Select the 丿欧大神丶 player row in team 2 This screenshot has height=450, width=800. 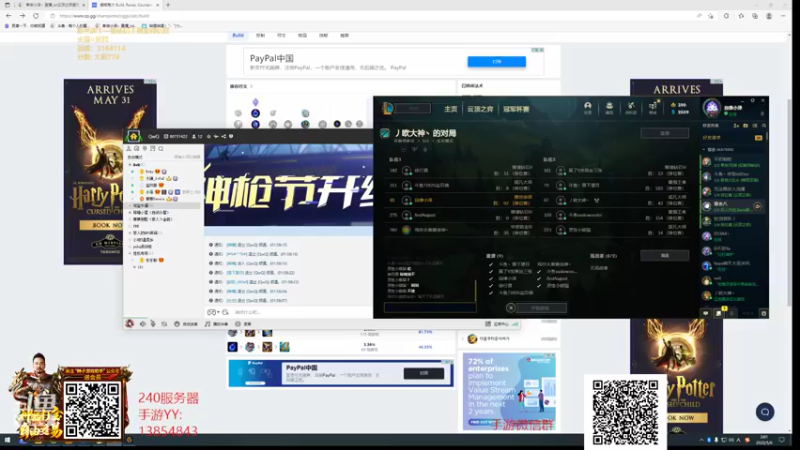(x=615, y=201)
